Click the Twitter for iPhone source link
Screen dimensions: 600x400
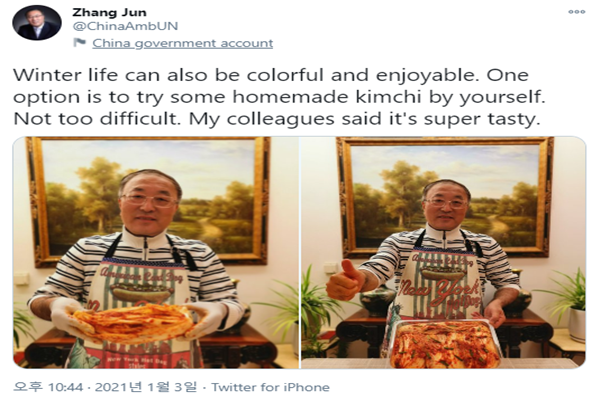270,387
